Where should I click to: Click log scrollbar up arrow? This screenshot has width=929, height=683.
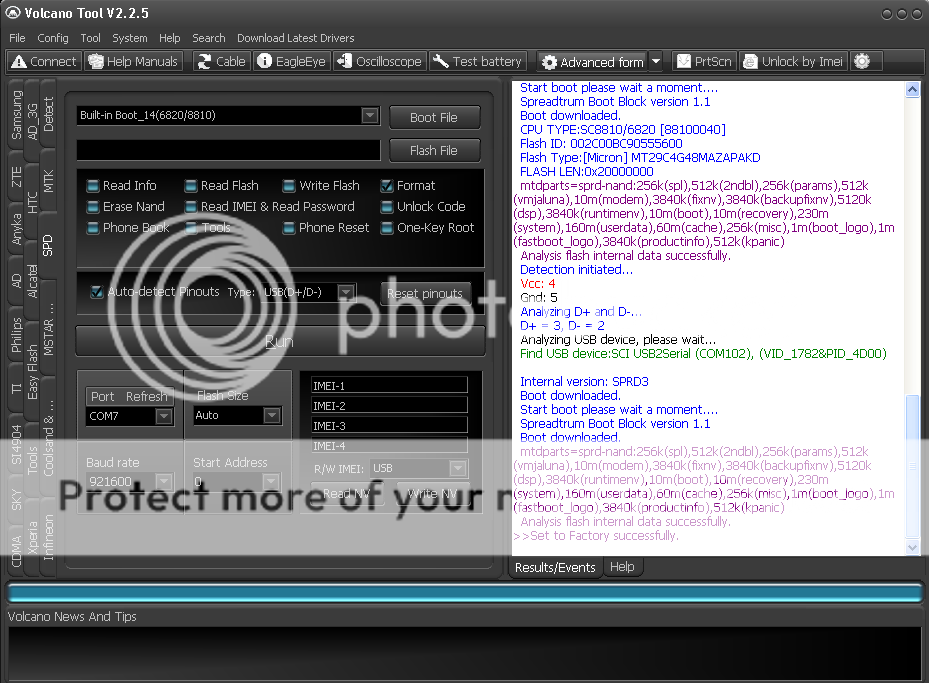(912, 89)
